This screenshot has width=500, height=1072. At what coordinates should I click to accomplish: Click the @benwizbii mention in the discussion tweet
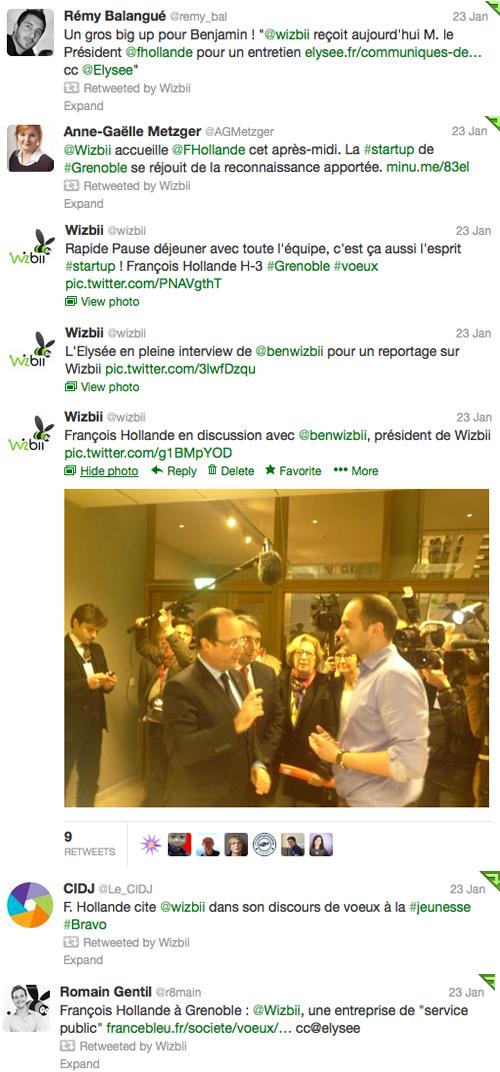[337, 435]
